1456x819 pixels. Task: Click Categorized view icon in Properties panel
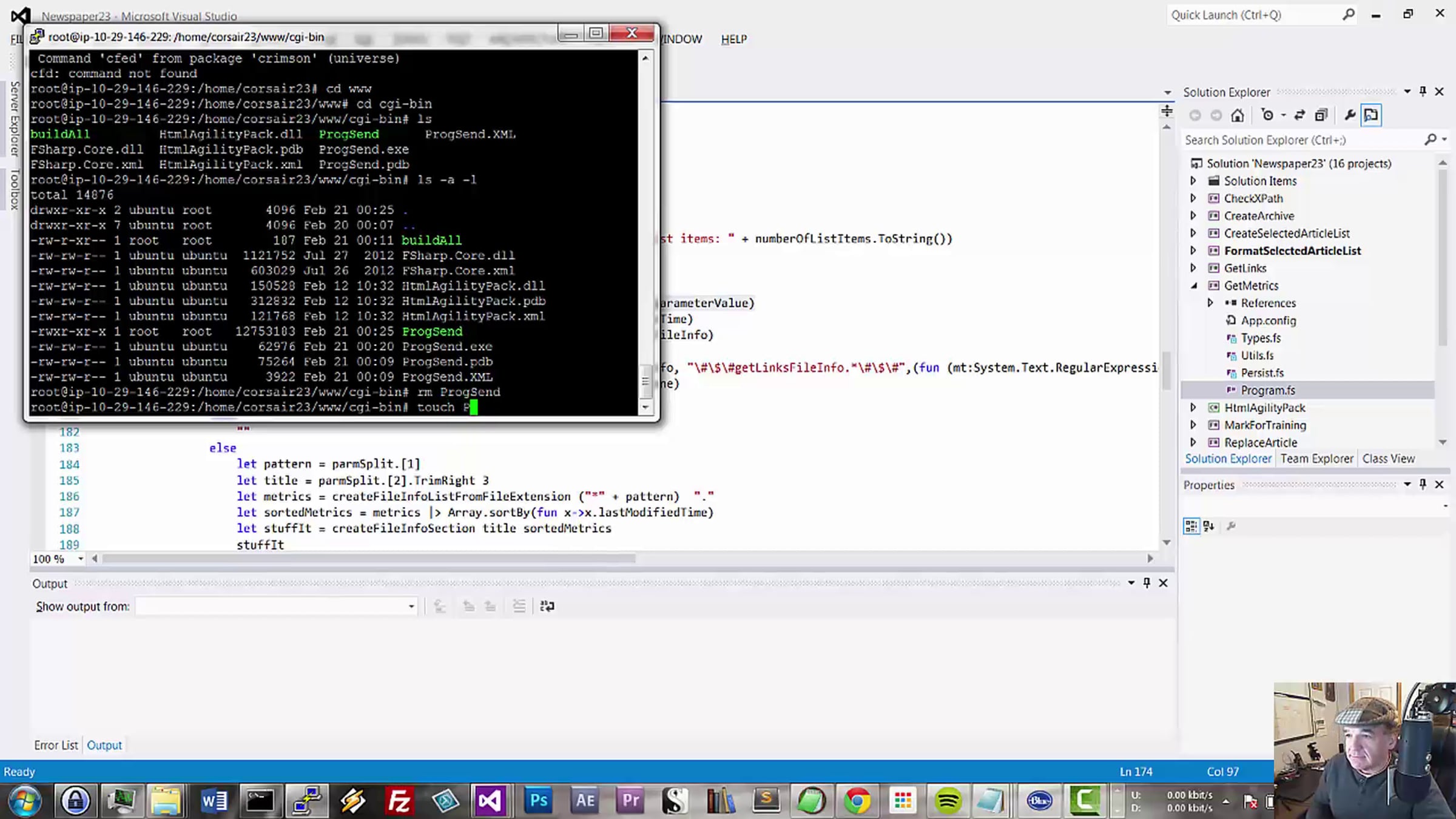click(1191, 526)
